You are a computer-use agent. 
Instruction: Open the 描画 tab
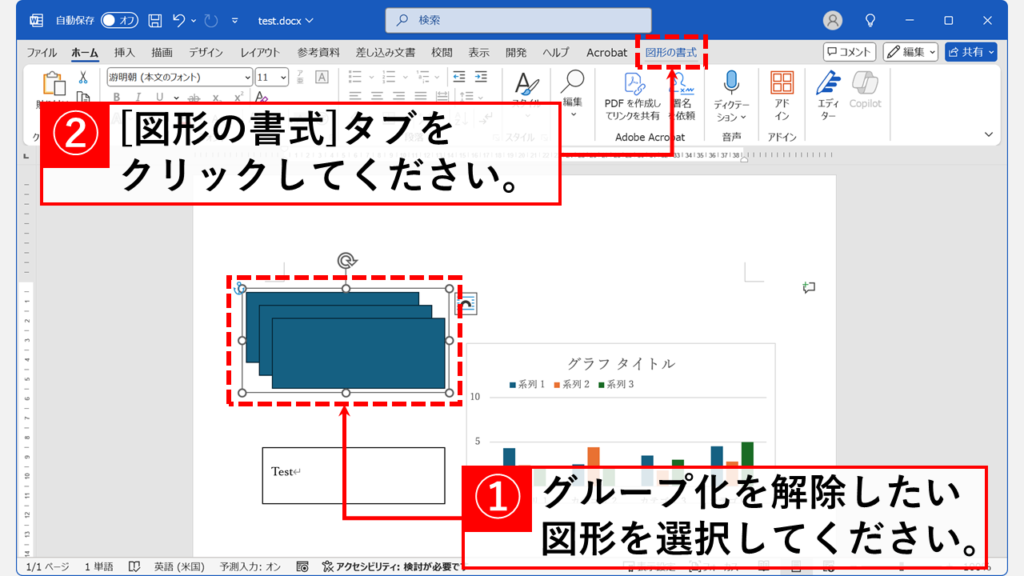pos(162,52)
